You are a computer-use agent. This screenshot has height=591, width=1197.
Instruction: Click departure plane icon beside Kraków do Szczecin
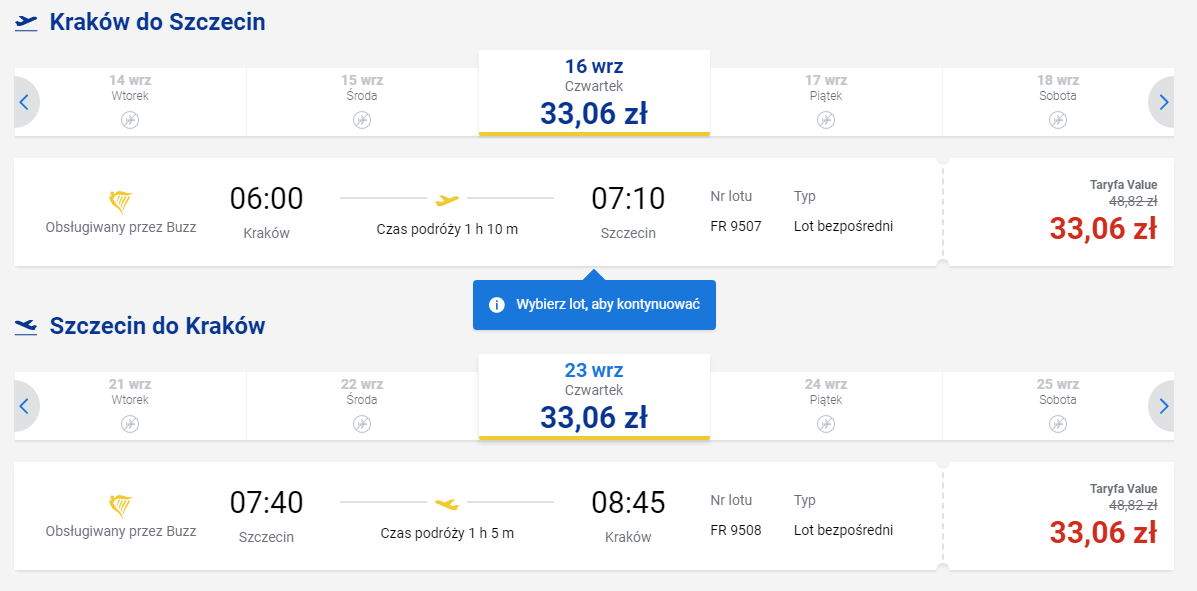[x=26, y=23]
